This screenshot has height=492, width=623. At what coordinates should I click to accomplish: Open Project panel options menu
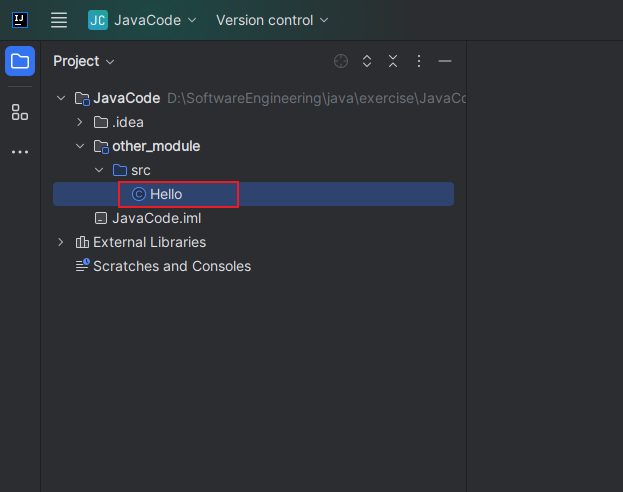(419, 61)
